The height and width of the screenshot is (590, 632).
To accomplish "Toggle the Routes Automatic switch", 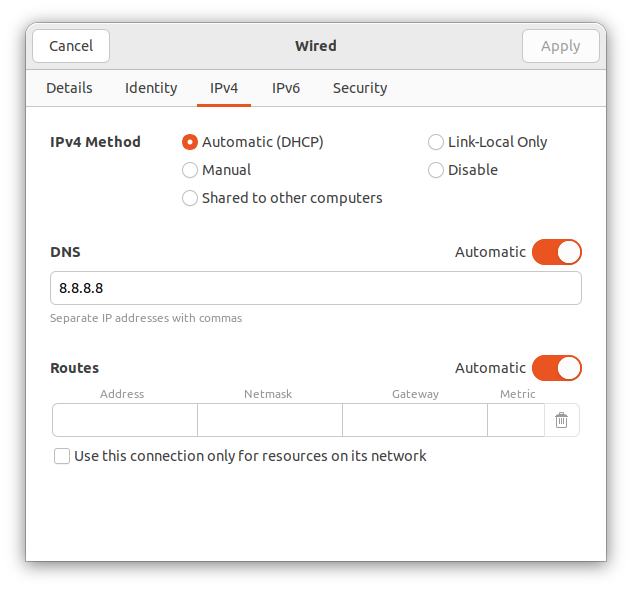I will click(557, 368).
